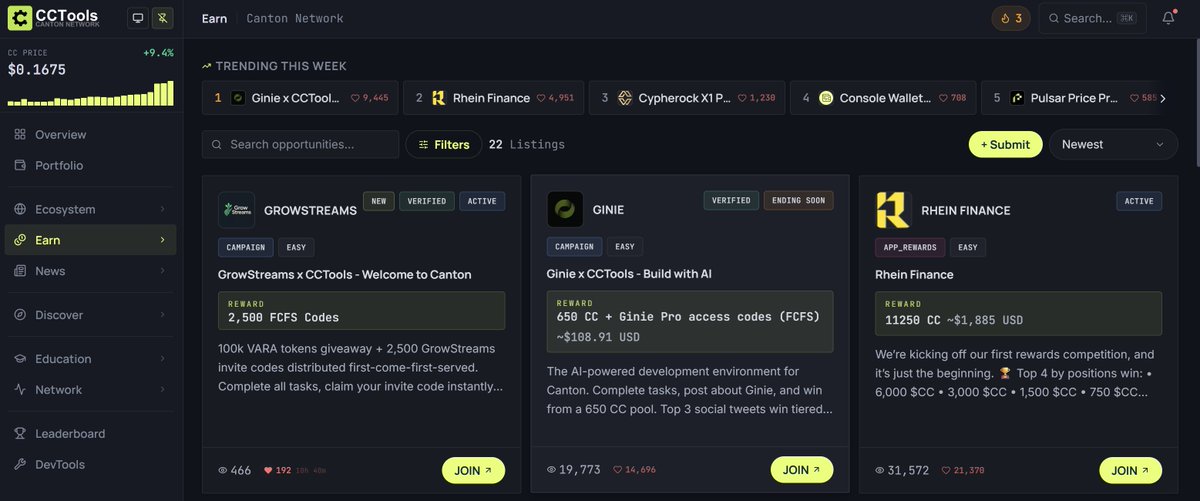Viewport: 1200px width, 501px height.
Task: Select the Canton Network breadcrumb
Action: tap(295, 18)
